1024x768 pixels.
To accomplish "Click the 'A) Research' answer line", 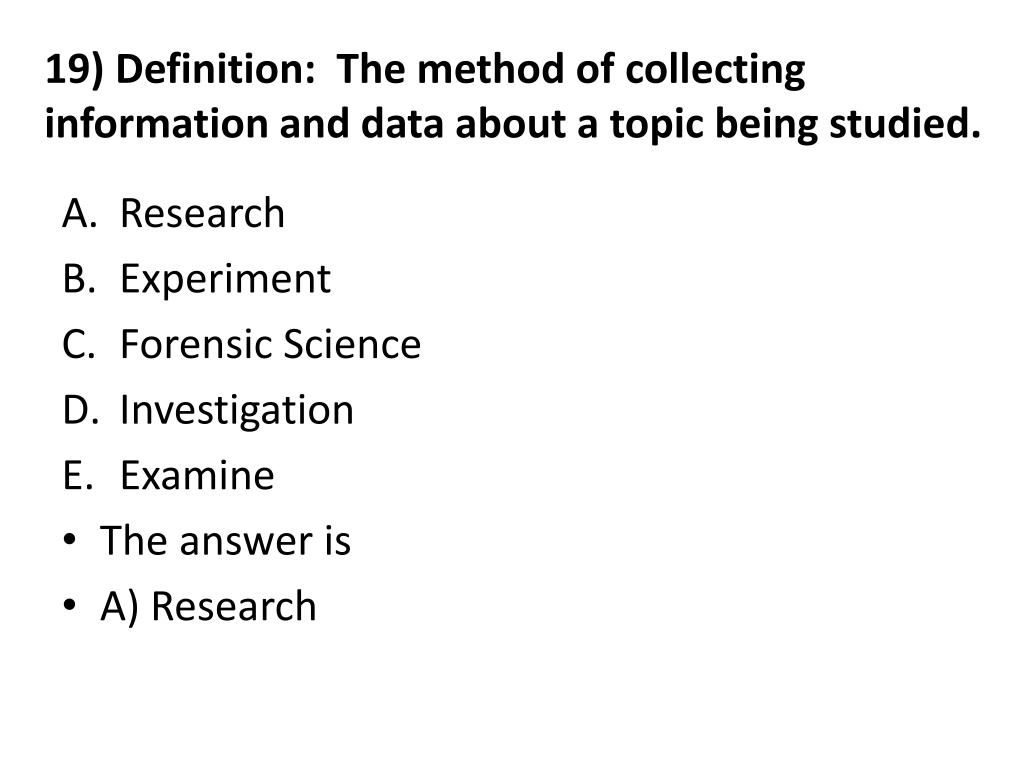I will coord(208,607).
